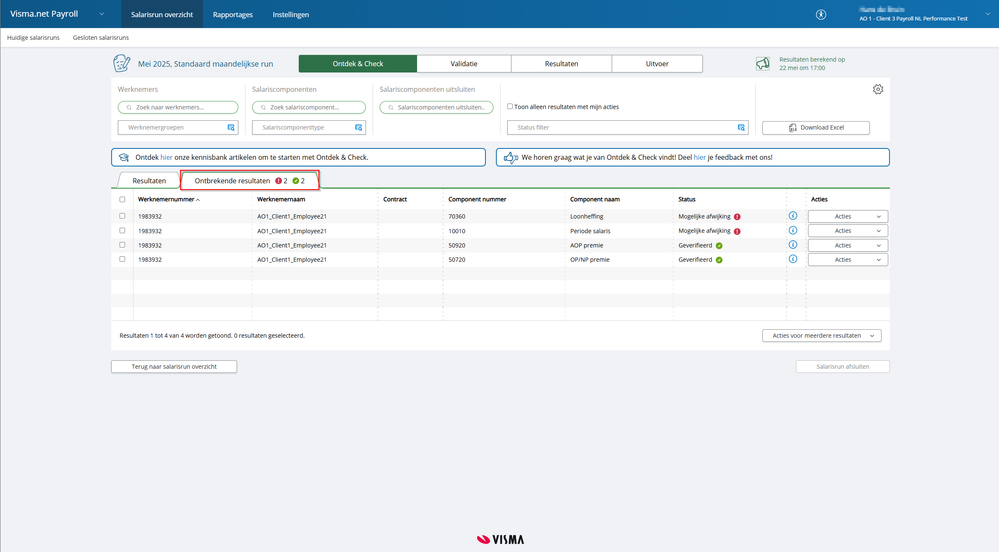
Task: Follow the 'hier' knowledge base link
Action: [x=166, y=157]
